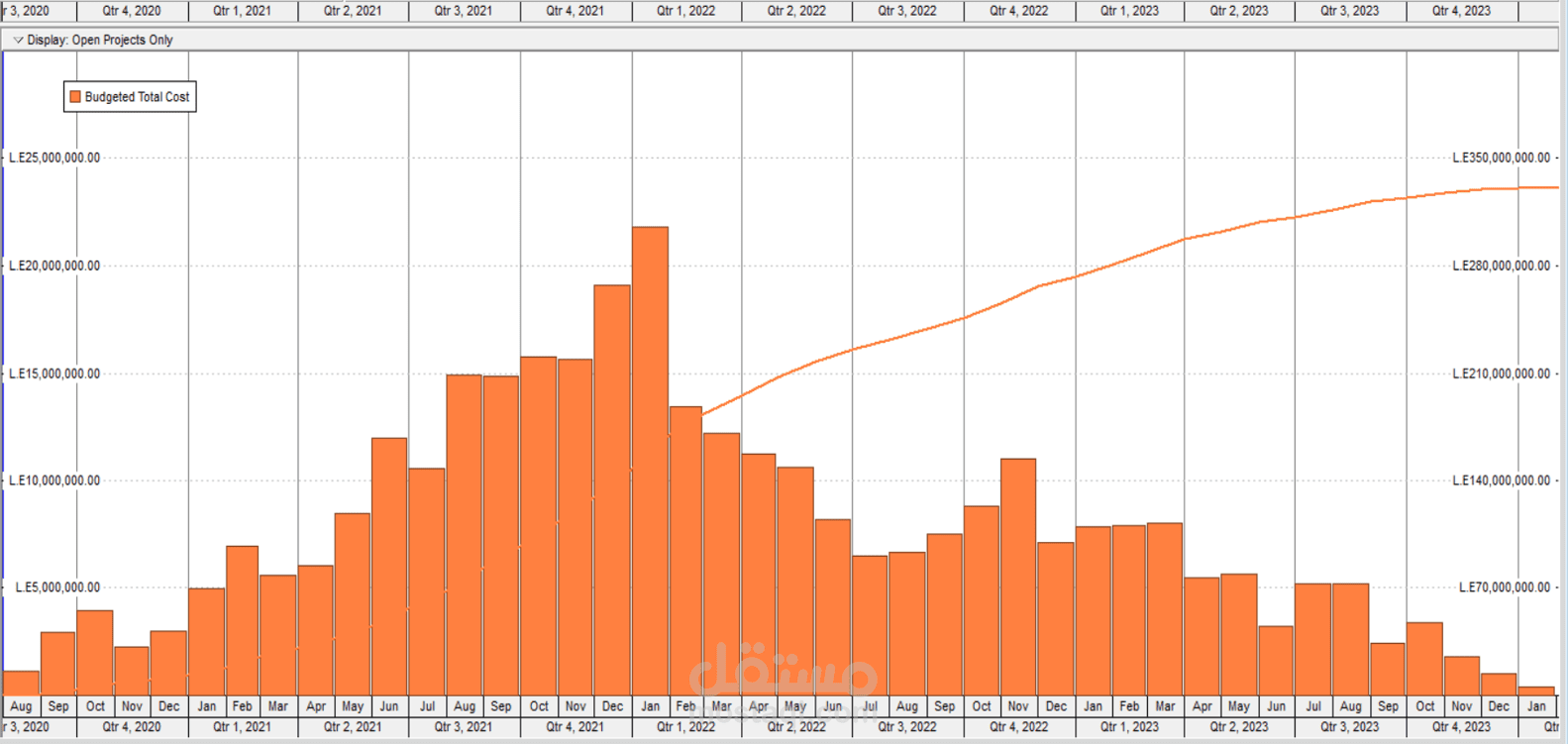Image resolution: width=1568 pixels, height=744 pixels.
Task: Click the L.E10,000,000.00 left axis label
Action: pos(54,480)
